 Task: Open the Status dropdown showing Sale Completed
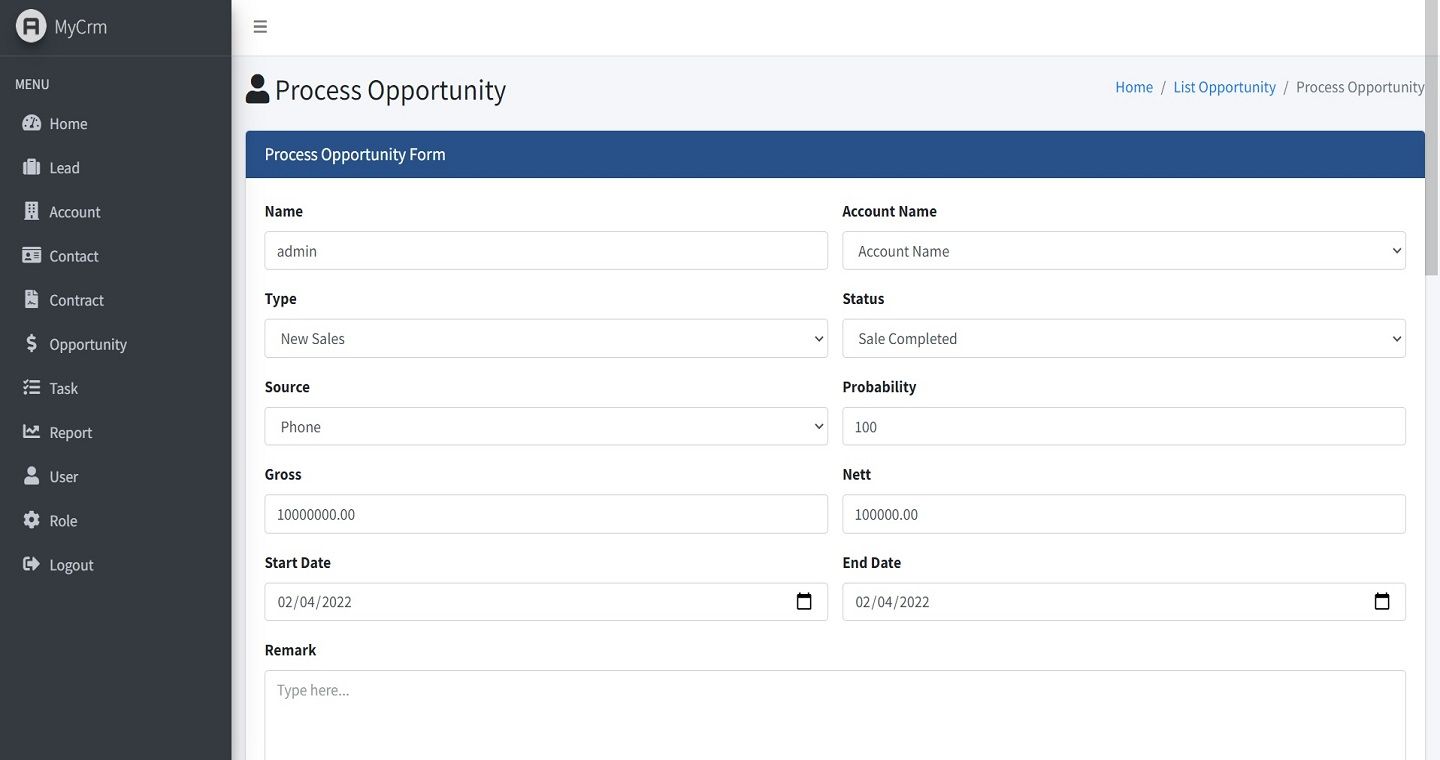coord(1123,339)
